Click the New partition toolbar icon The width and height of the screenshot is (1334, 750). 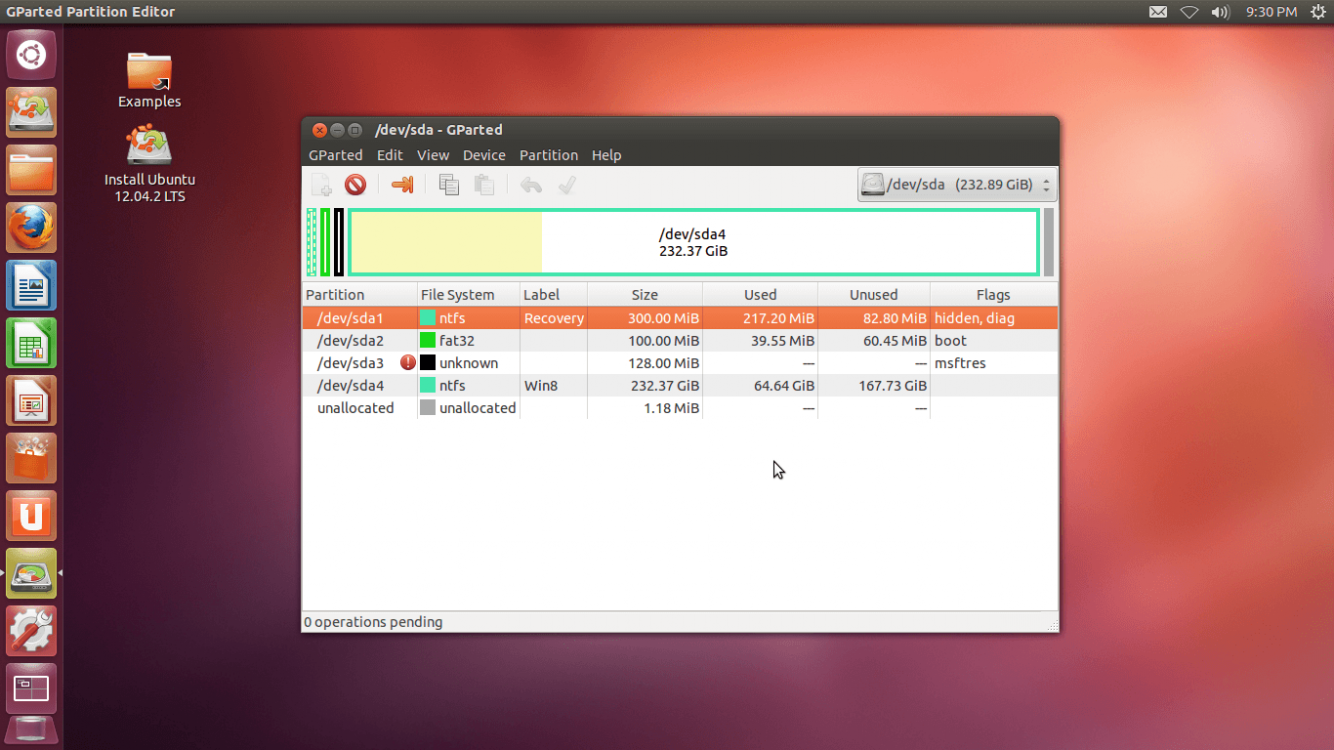[x=321, y=185]
